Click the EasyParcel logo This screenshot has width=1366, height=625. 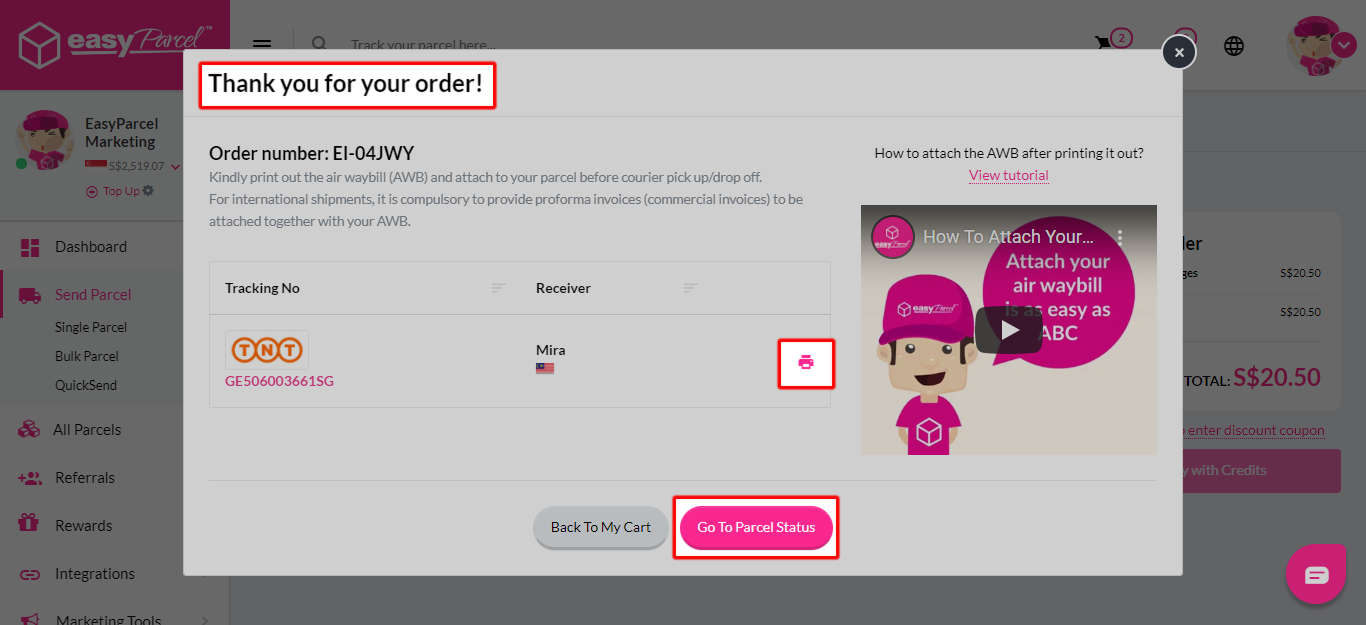[114, 44]
